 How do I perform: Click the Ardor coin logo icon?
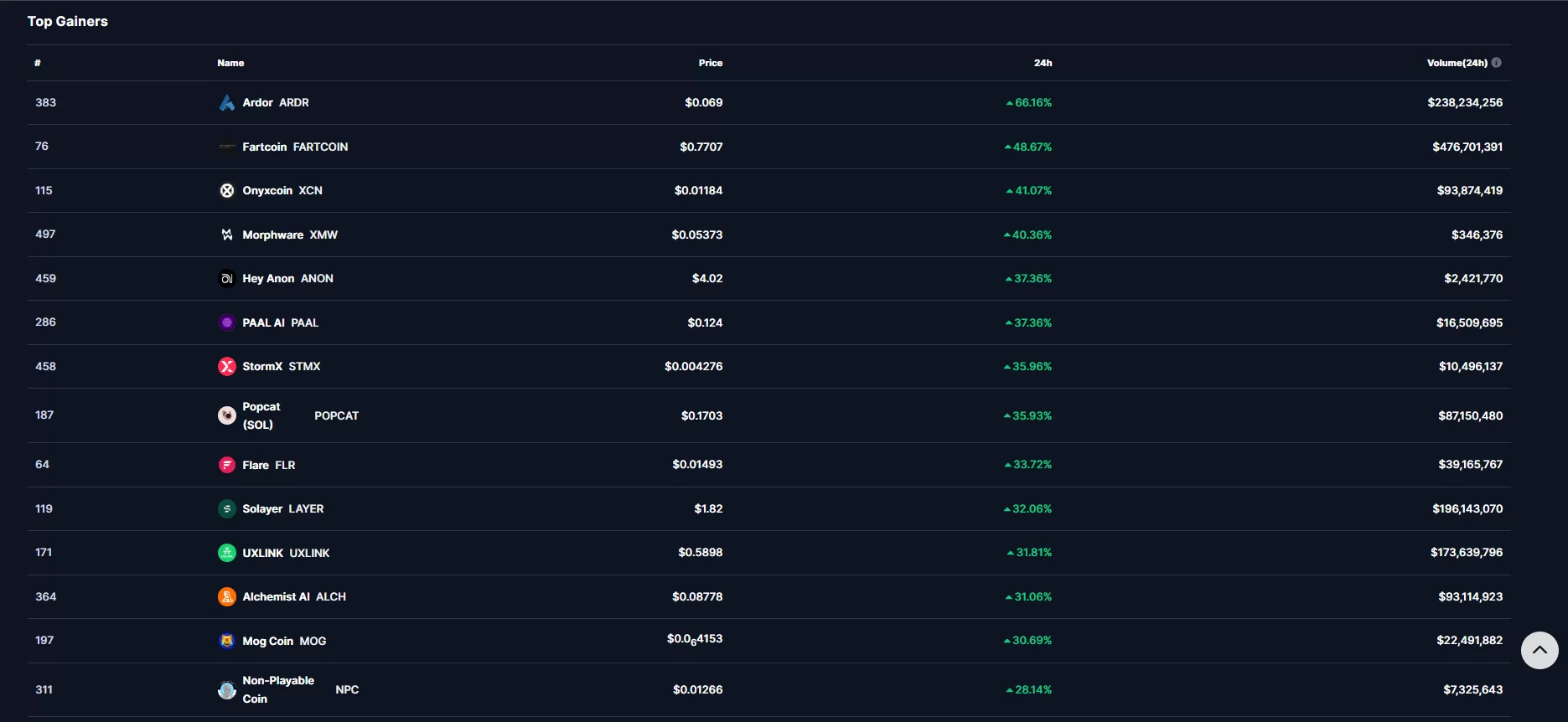(x=226, y=103)
